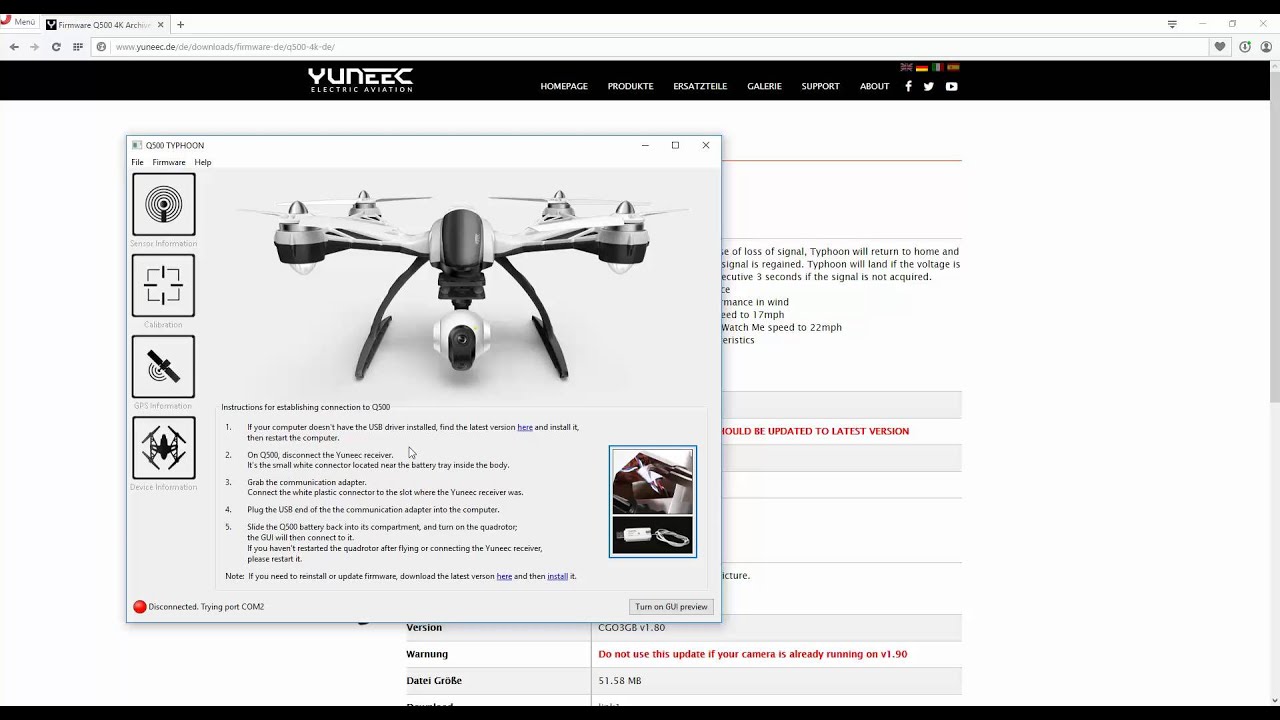Open SUPPORT navigation item
The height and width of the screenshot is (720, 1280).
(x=820, y=86)
